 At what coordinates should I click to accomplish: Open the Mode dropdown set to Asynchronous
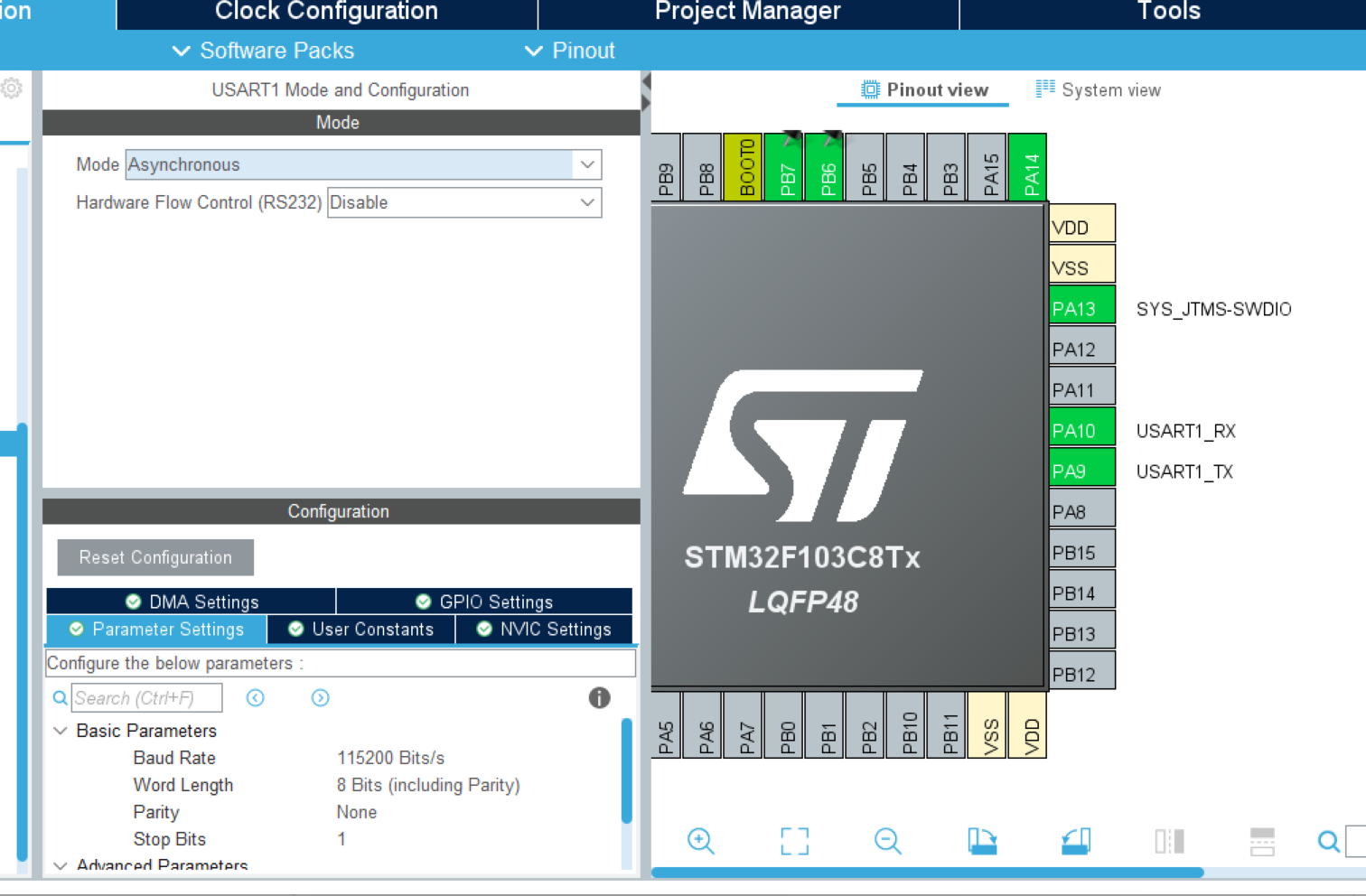pos(363,164)
